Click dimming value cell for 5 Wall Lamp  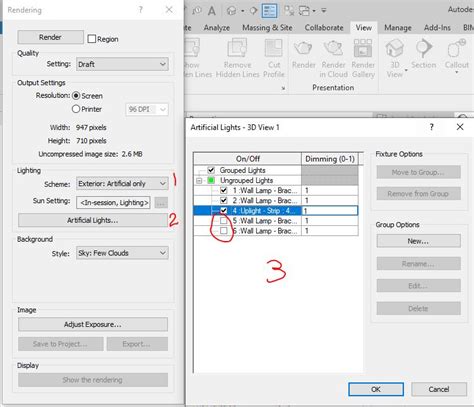pos(330,221)
